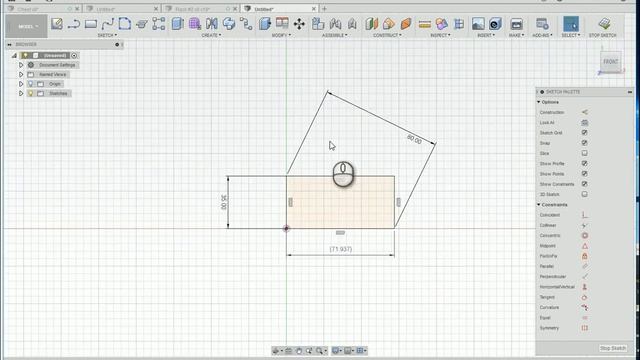Activate the Select tool icon
Image resolution: width=640 pixels, height=360 pixels.
point(571,24)
